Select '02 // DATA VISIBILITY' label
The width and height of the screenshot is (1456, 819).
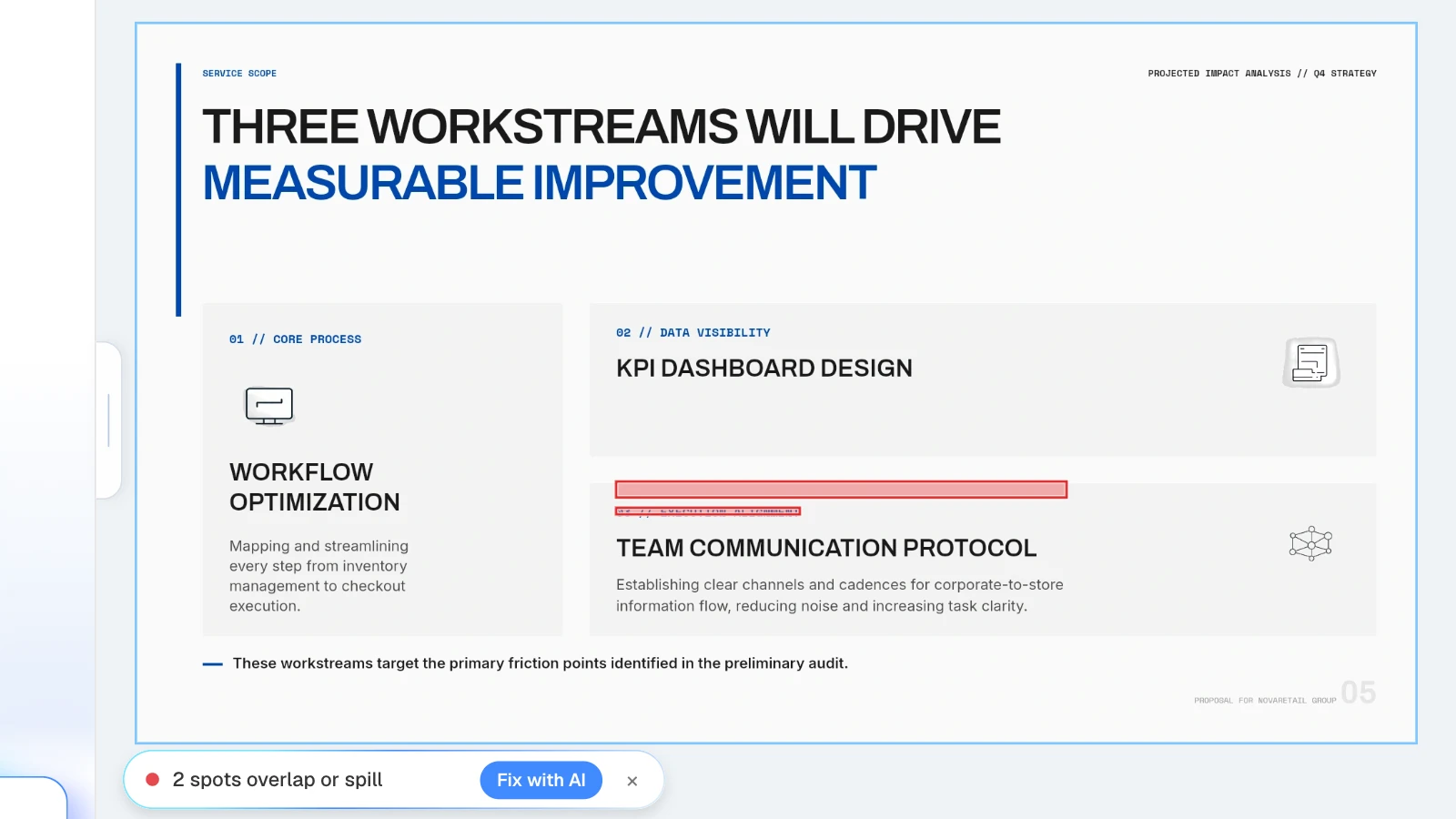click(693, 333)
